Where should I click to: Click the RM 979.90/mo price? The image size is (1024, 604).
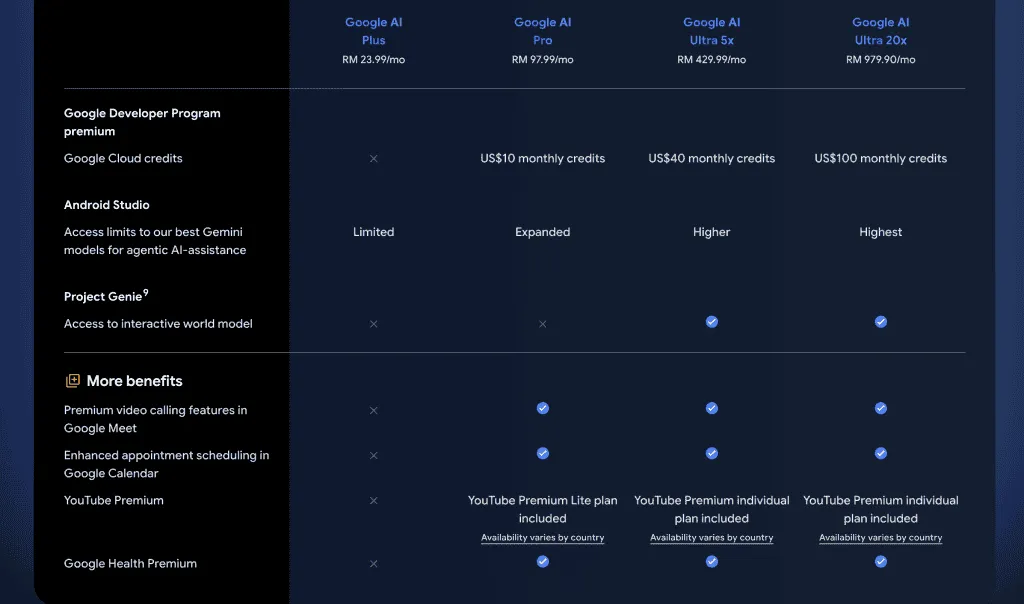pos(881,59)
